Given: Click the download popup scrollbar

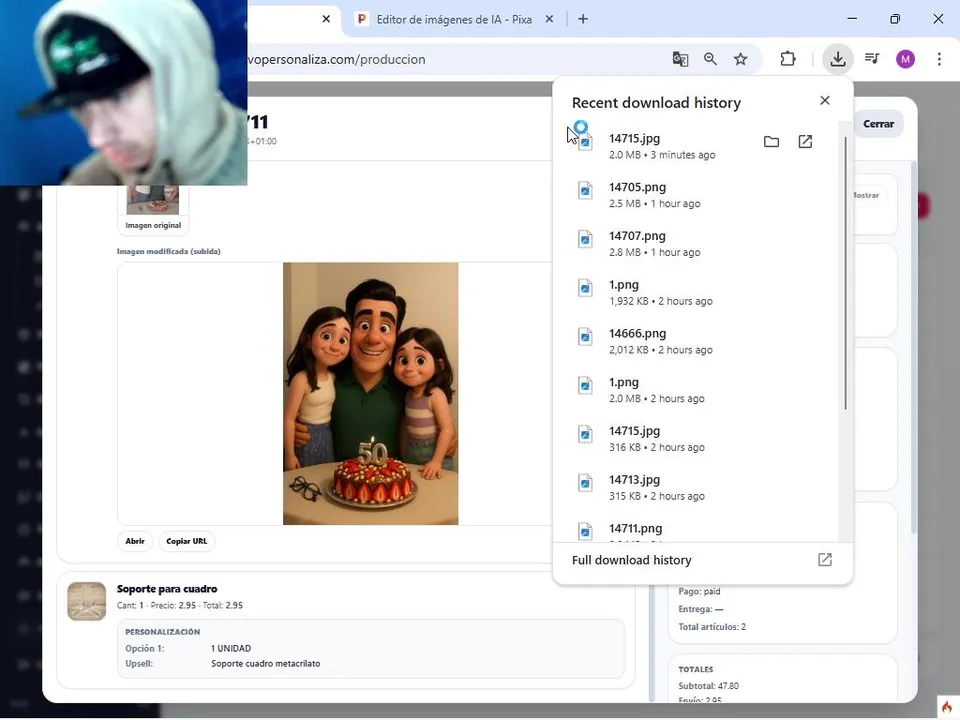Looking at the screenshot, I should (846, 274).
